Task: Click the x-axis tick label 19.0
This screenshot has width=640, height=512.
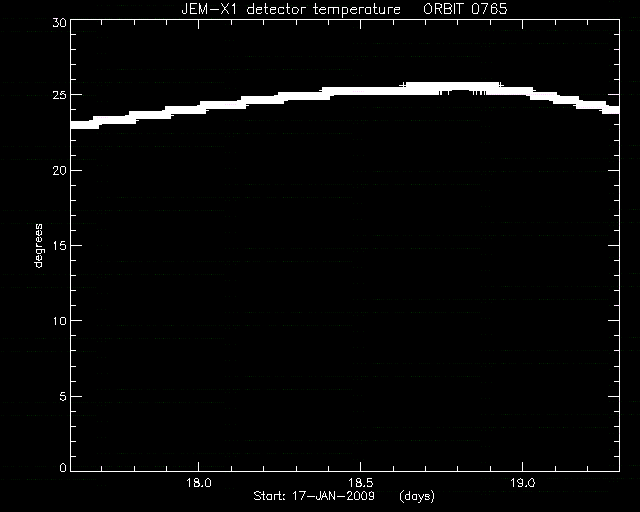Action: pyautogui.click(x=523, y=483)
